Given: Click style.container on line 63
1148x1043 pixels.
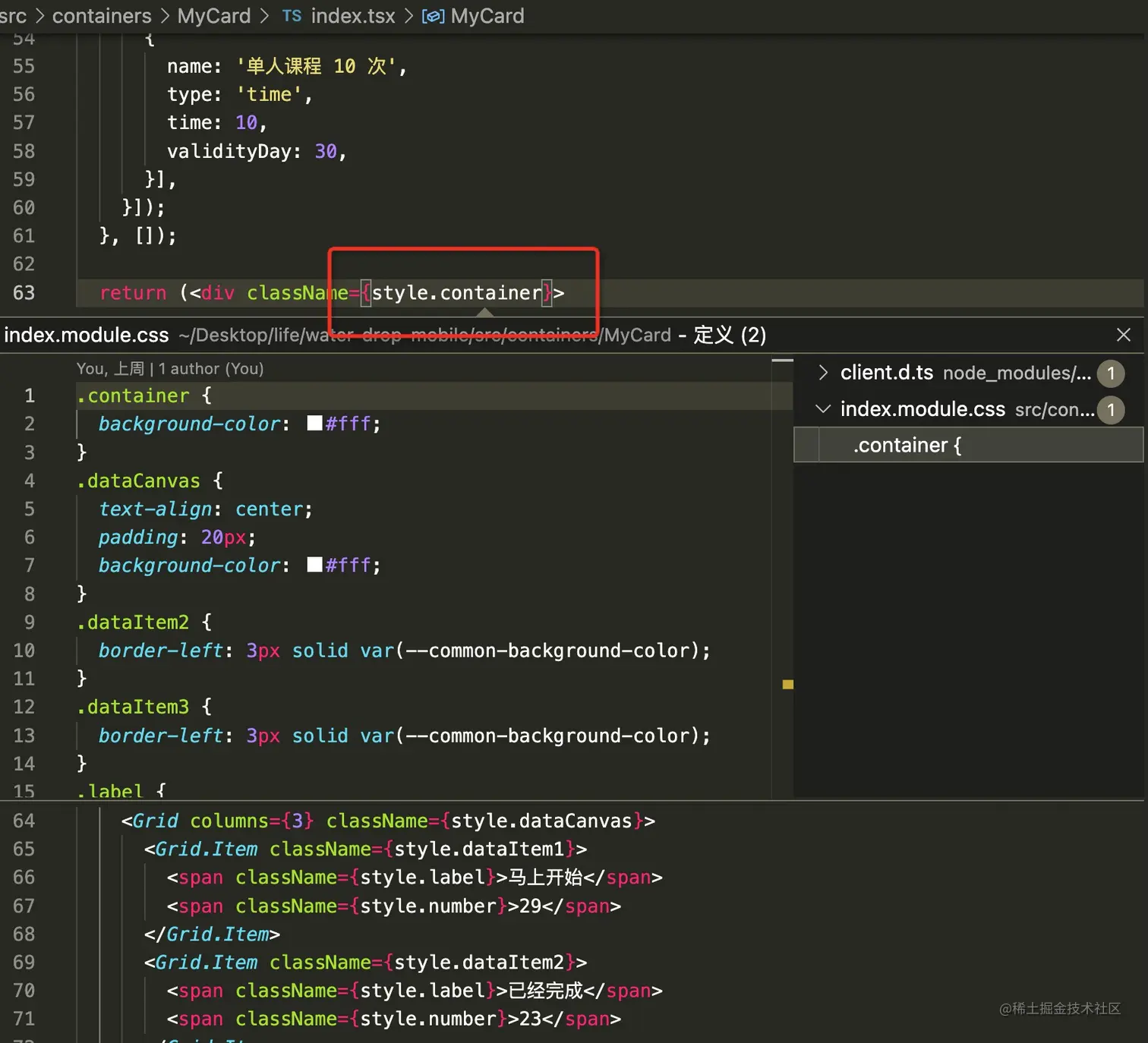Looking at the screenshot, I should pos(456,292).
